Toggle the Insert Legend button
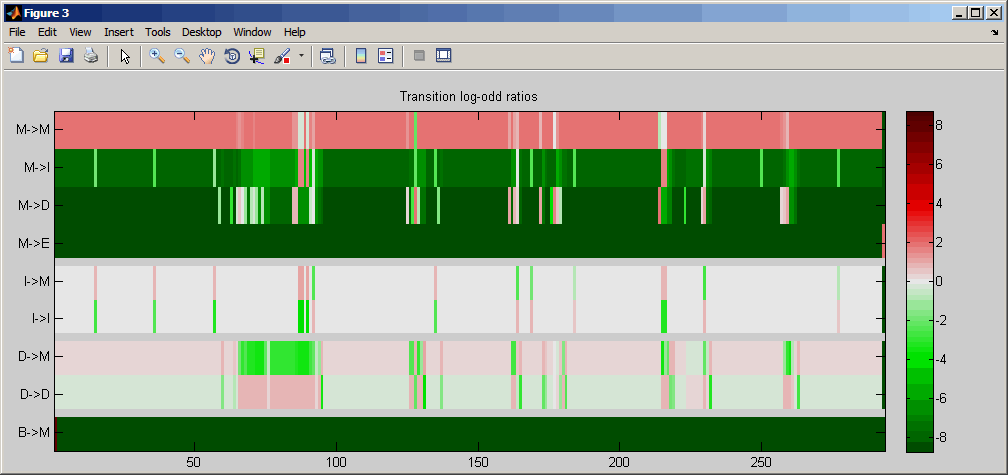Image resolution: width=1008 pixels, height=475 pixels. (386, 56)
